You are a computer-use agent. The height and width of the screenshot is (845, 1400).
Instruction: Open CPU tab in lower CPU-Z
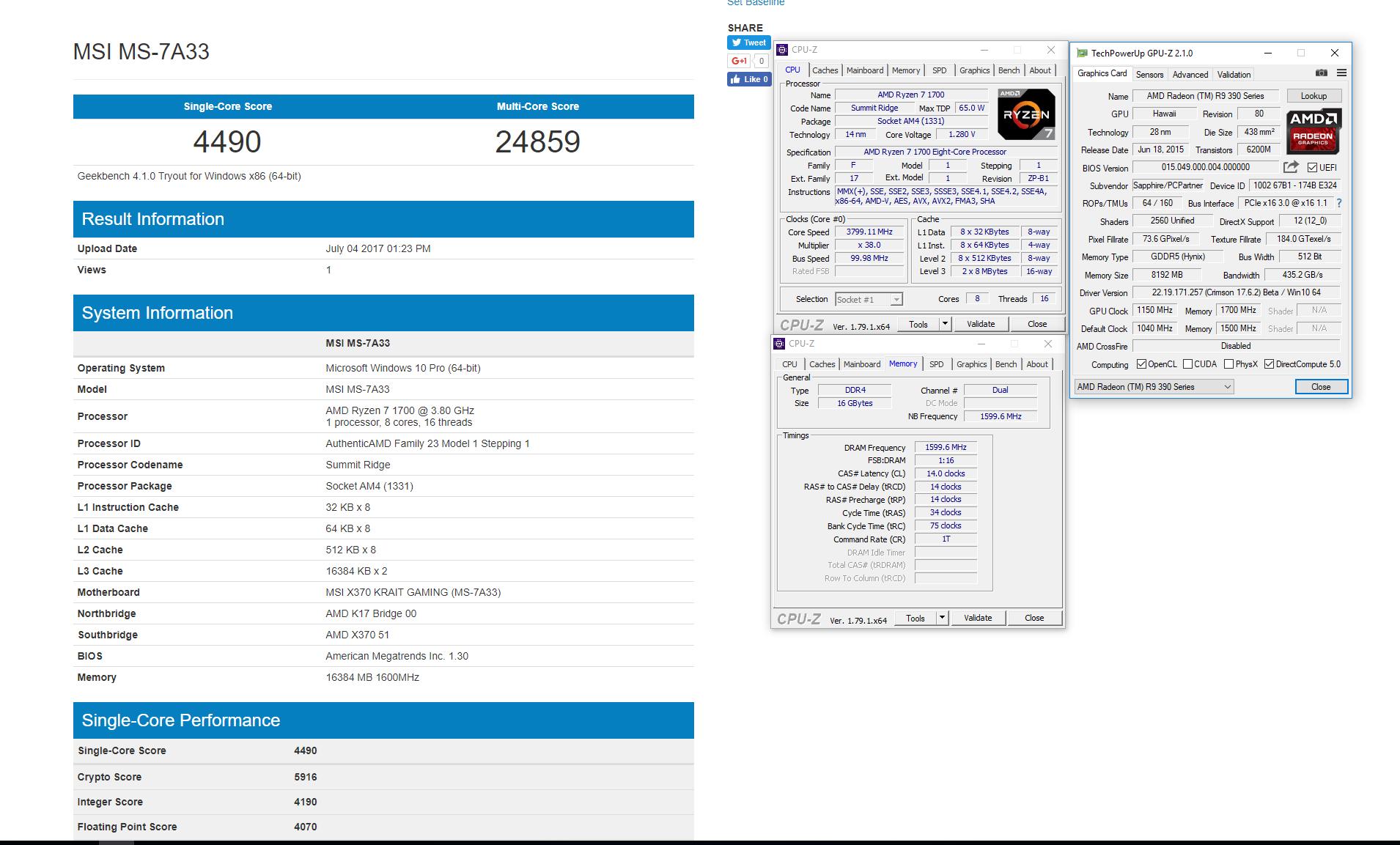[x=789, y=364]
